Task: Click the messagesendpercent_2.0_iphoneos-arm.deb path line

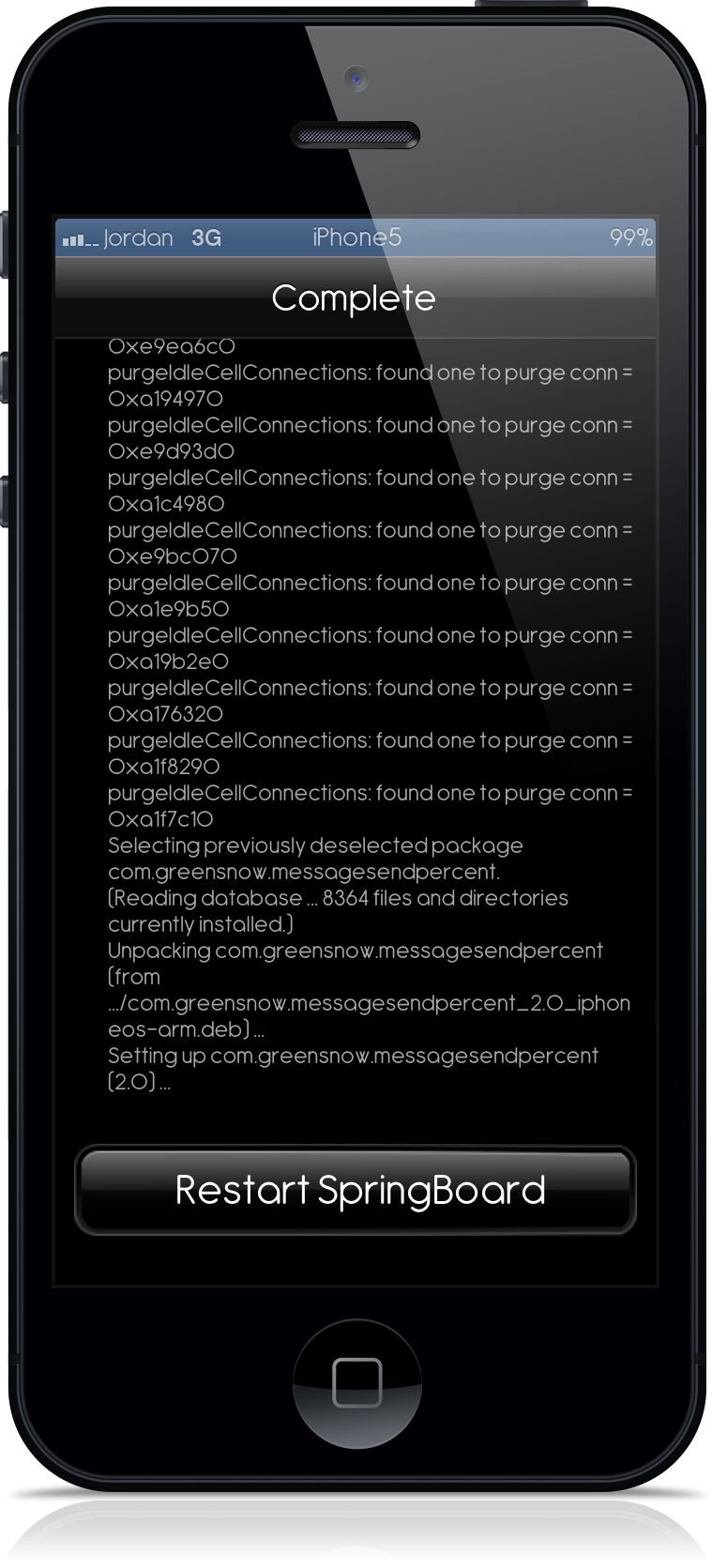Action: pos(369,1016)
